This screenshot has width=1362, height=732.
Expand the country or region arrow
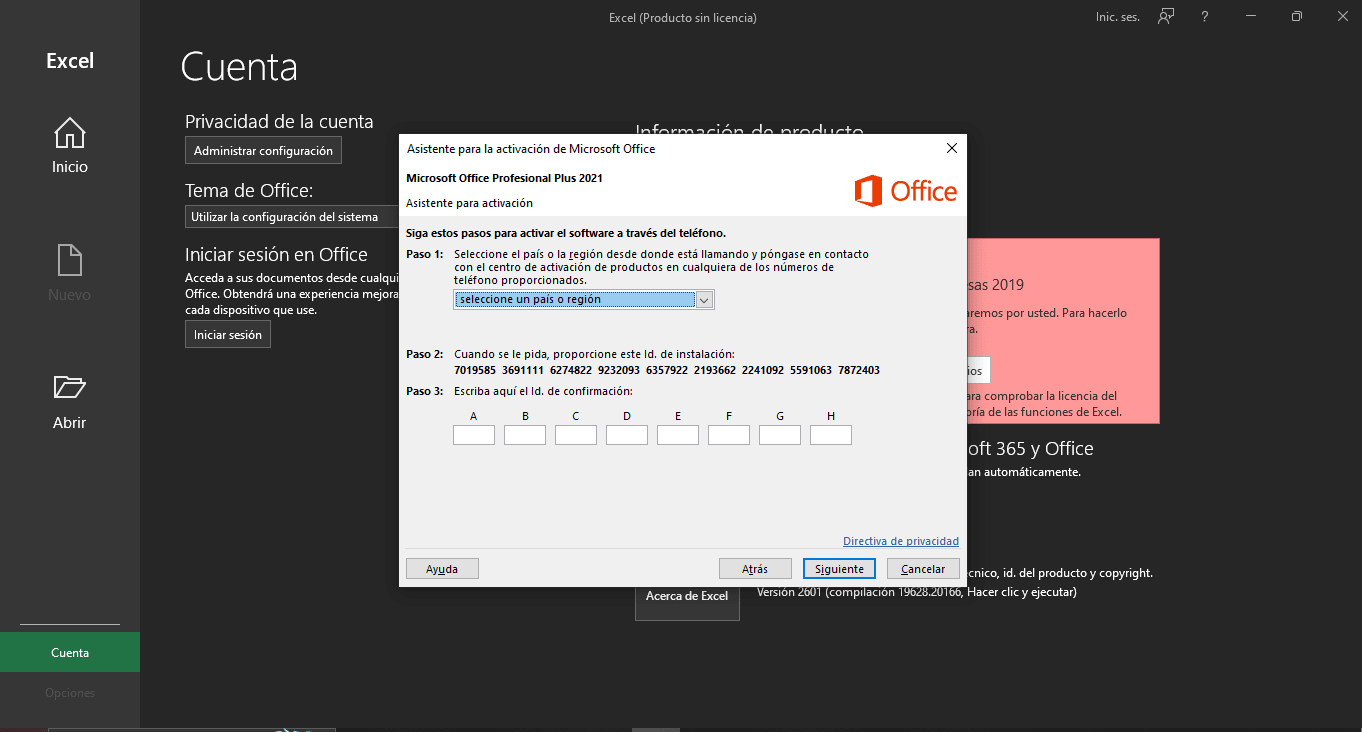(704, 299)
